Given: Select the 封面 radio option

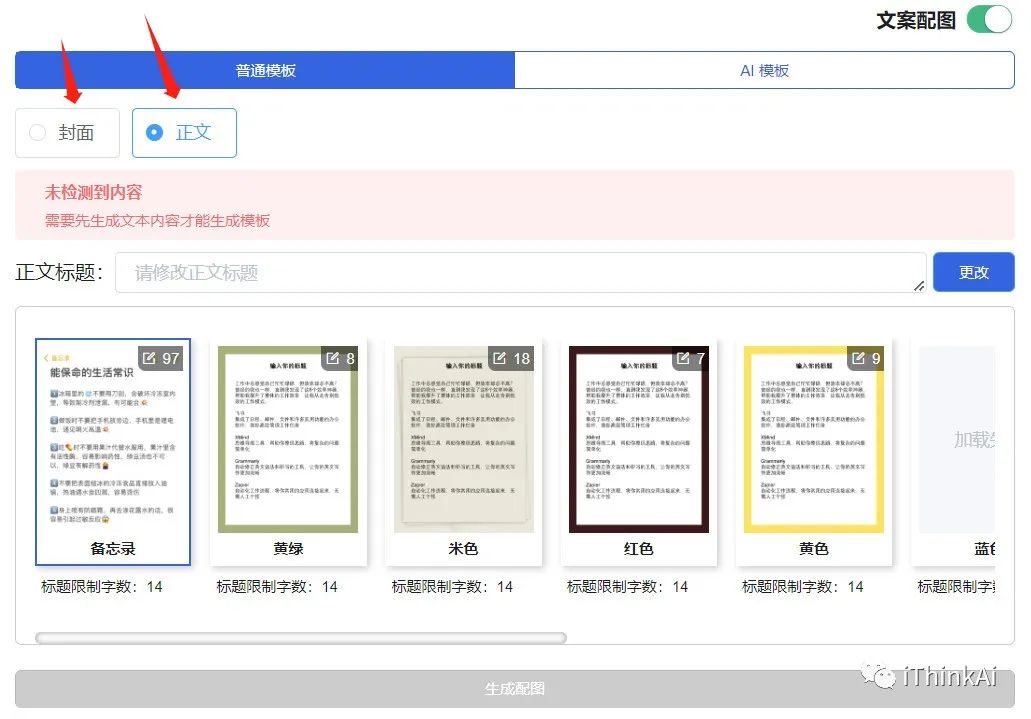Looking at the screenshot, I should click(67, 131).
